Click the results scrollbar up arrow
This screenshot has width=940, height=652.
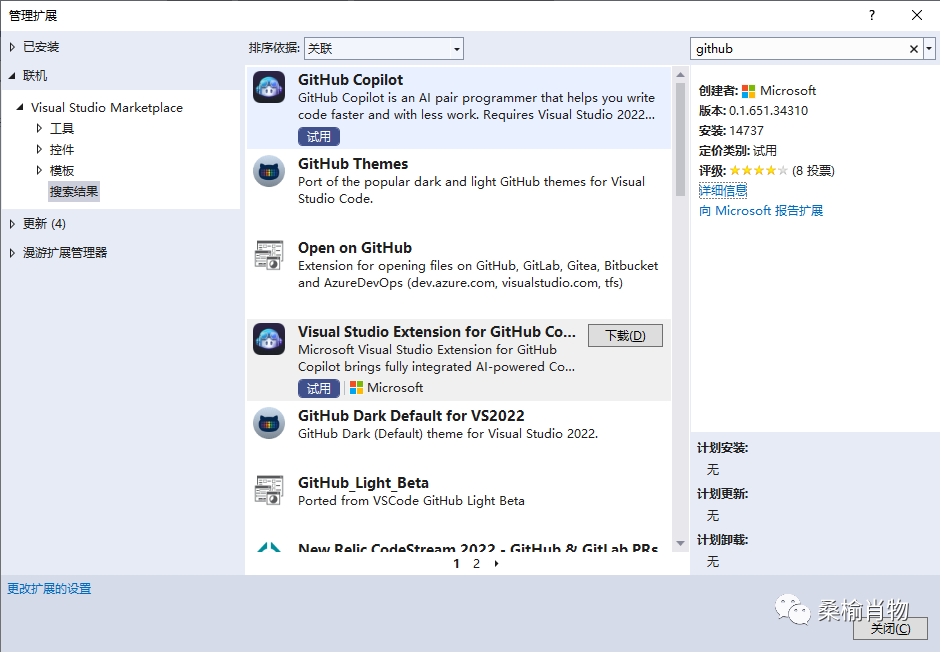[680, 75]
